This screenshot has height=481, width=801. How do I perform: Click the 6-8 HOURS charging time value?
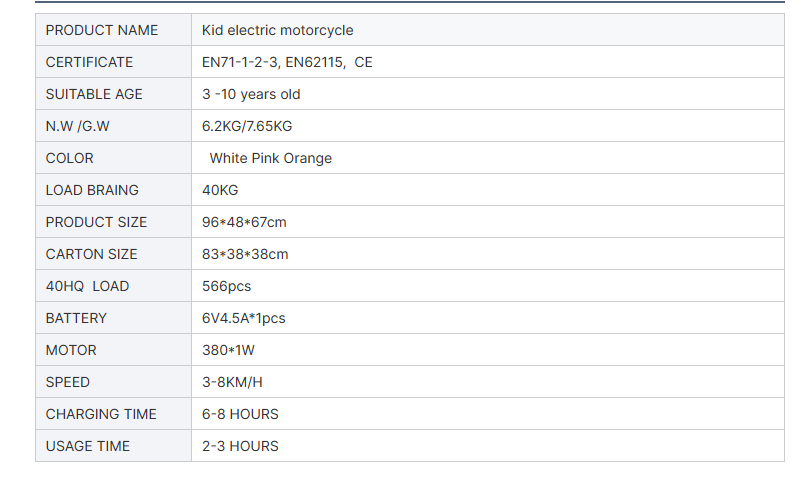coord(240,414)
